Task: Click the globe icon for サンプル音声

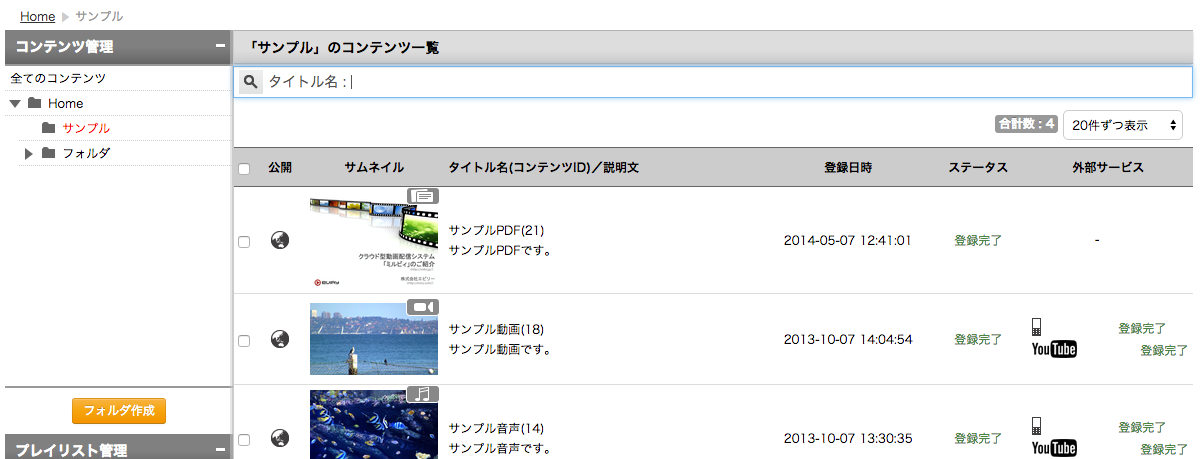Action: [281, 438]
